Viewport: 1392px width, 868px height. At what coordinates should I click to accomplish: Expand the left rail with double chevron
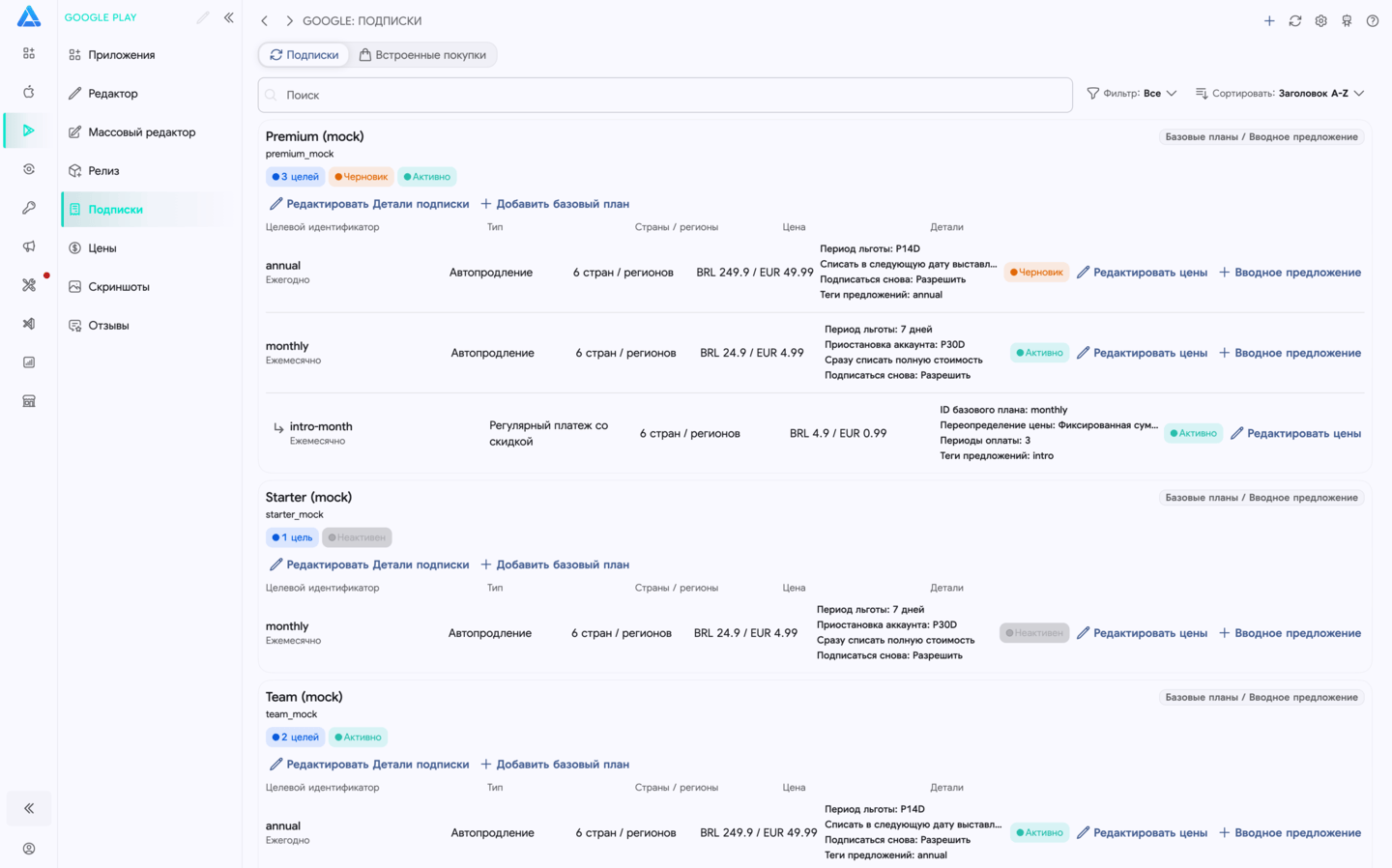(x=29, y=808)
